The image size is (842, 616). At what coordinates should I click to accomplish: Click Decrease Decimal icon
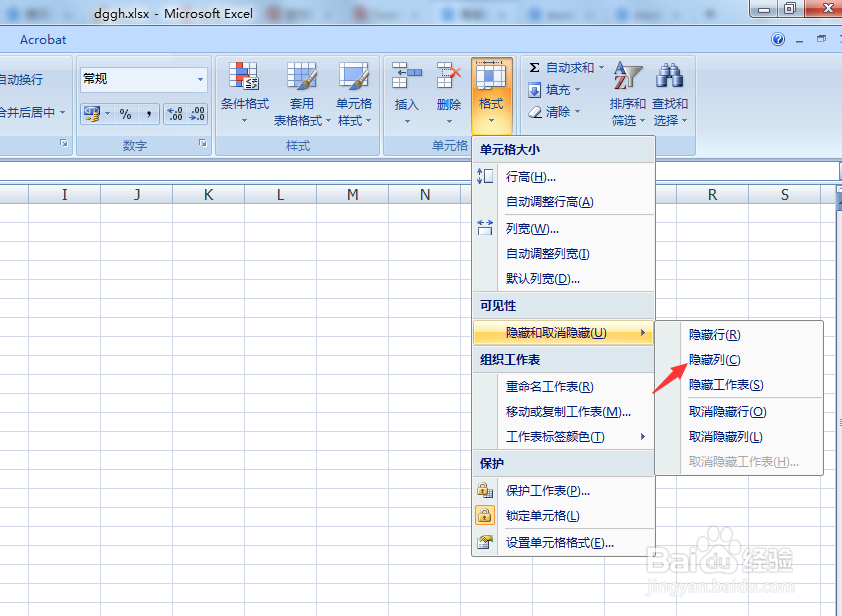click(x=197, y=114)
